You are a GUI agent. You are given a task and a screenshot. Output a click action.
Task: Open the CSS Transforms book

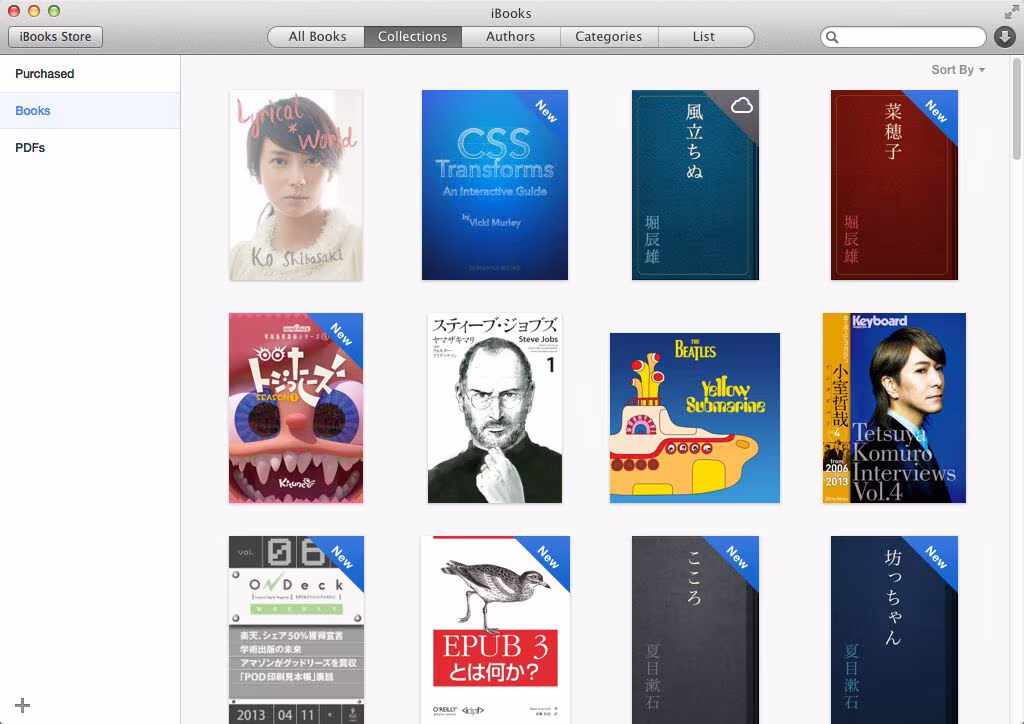[495, 185]
